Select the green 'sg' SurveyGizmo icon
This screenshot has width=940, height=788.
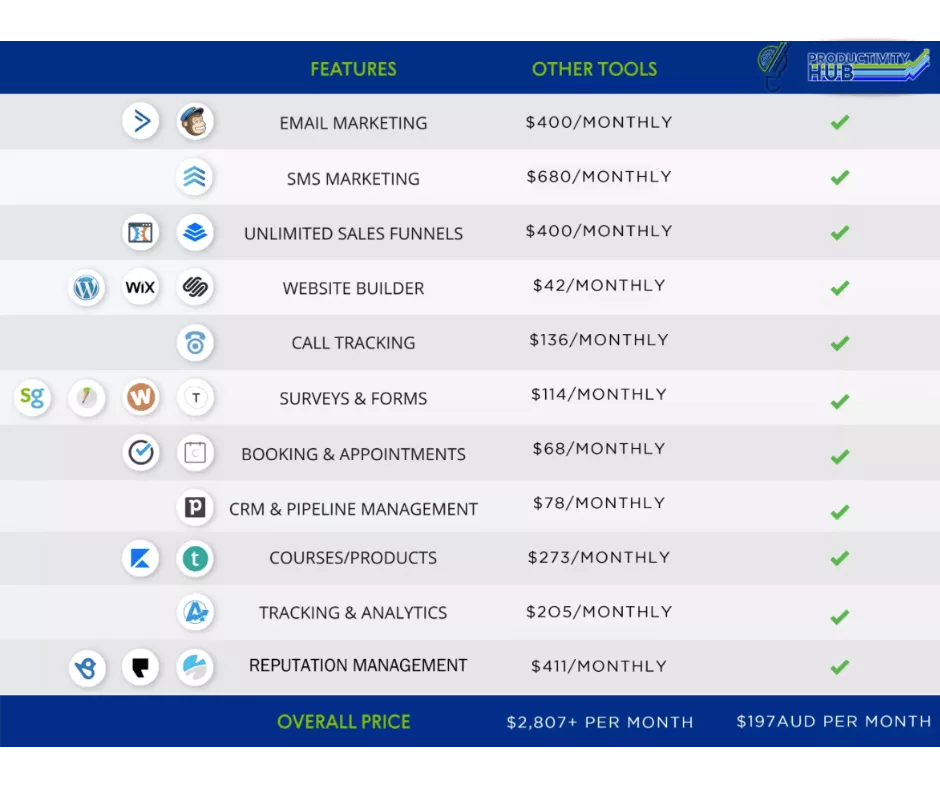[32, 398]
